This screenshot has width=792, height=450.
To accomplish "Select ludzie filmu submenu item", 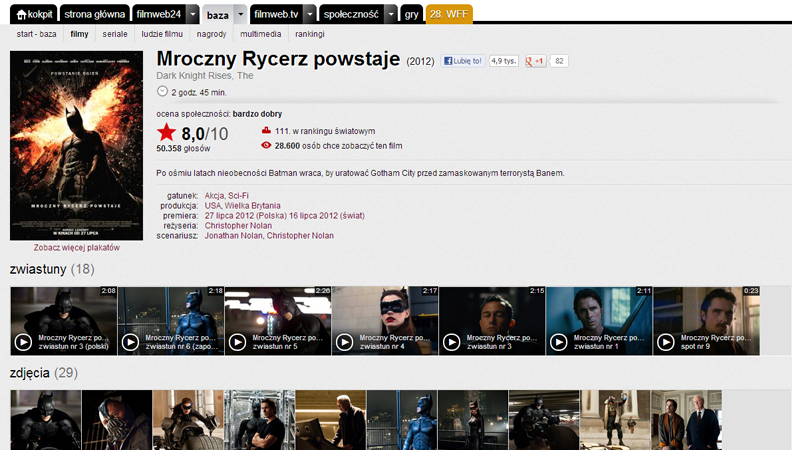I will click(162, 34).
